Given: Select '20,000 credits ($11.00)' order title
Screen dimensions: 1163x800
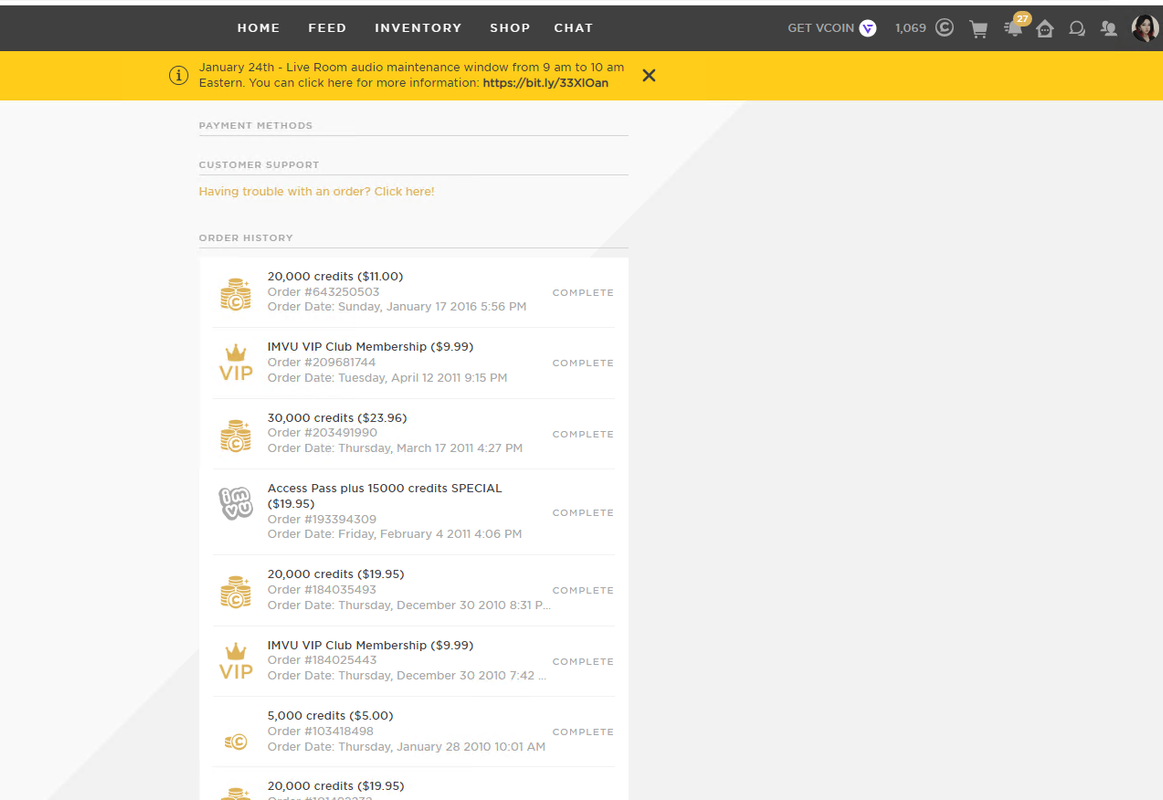Looking at the screenshot, I should [x=335, y=277].
